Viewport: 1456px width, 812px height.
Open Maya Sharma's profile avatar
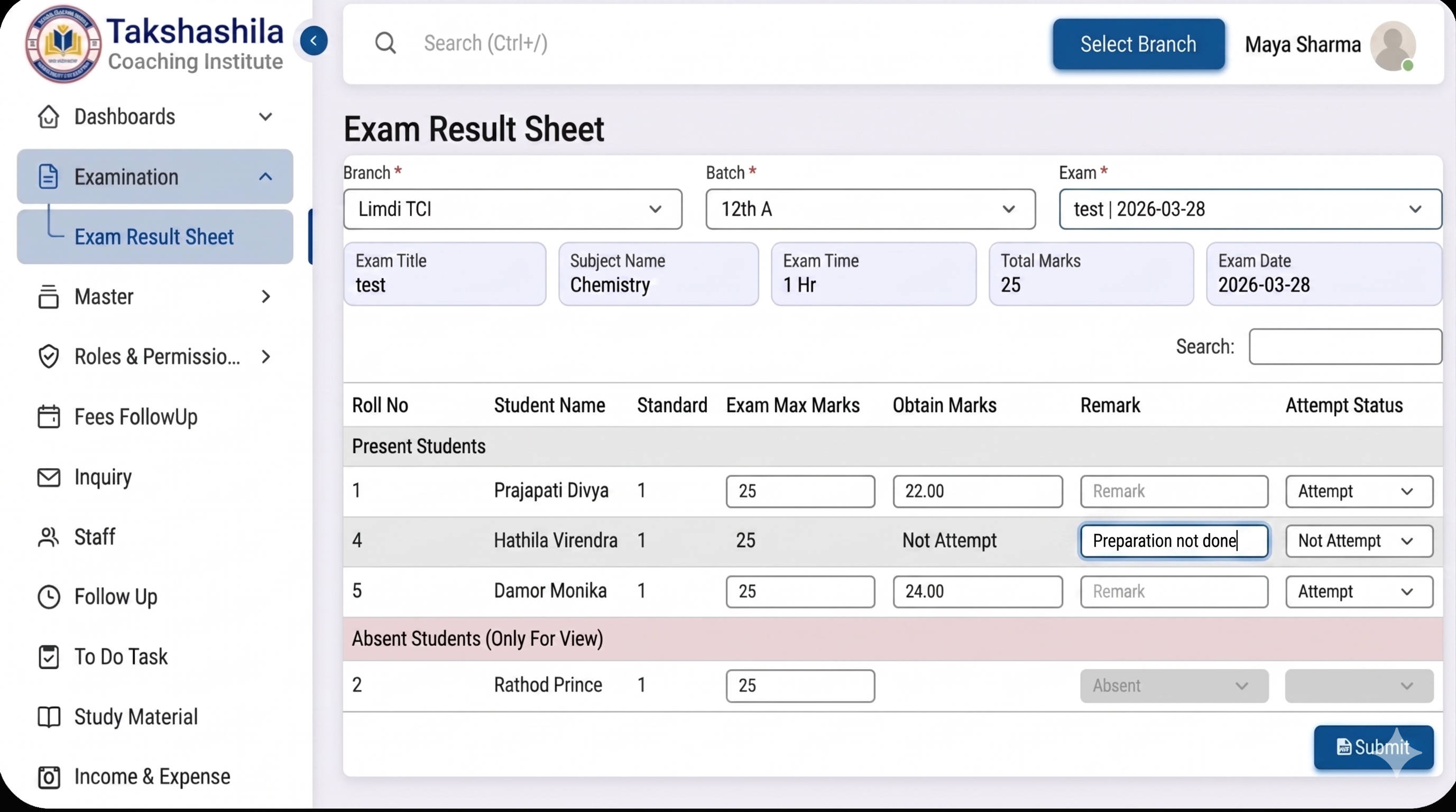[x=1393, y=46]
